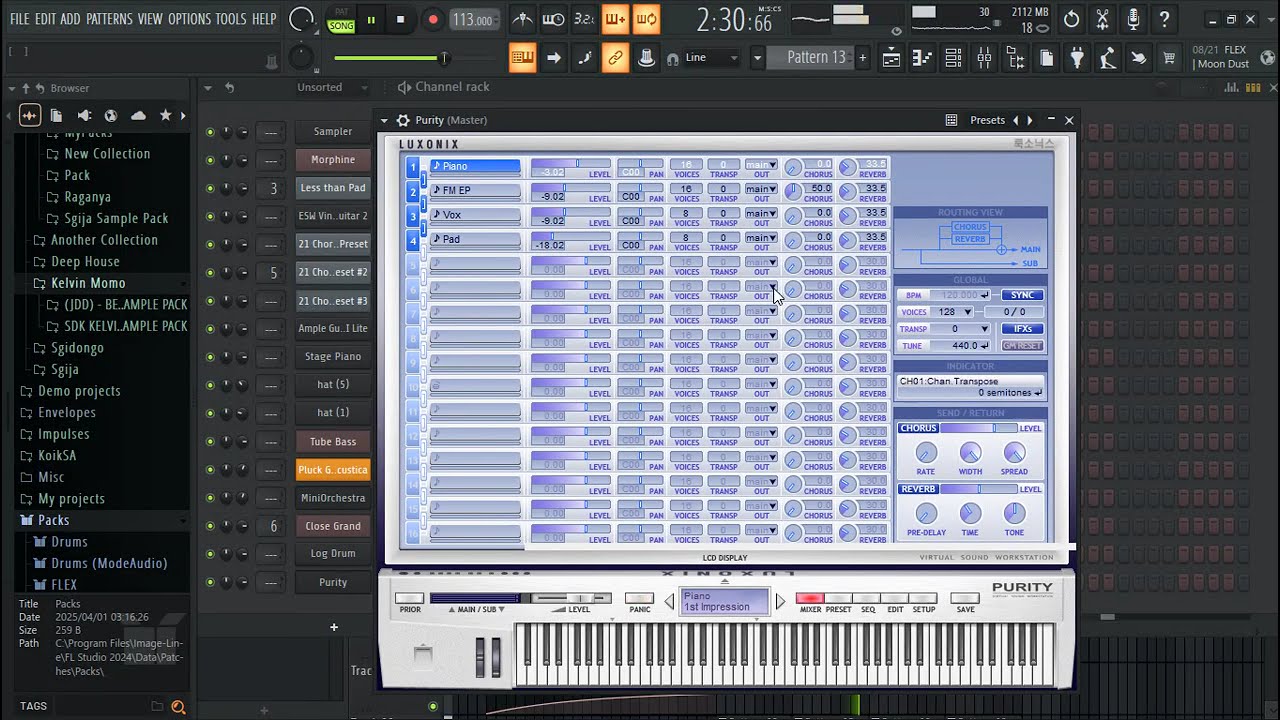Viewport: 1280px width, 720px height.
Task: Click the browser speaker sounds icon
Action: pyautogui.click(x=84, y=116)
